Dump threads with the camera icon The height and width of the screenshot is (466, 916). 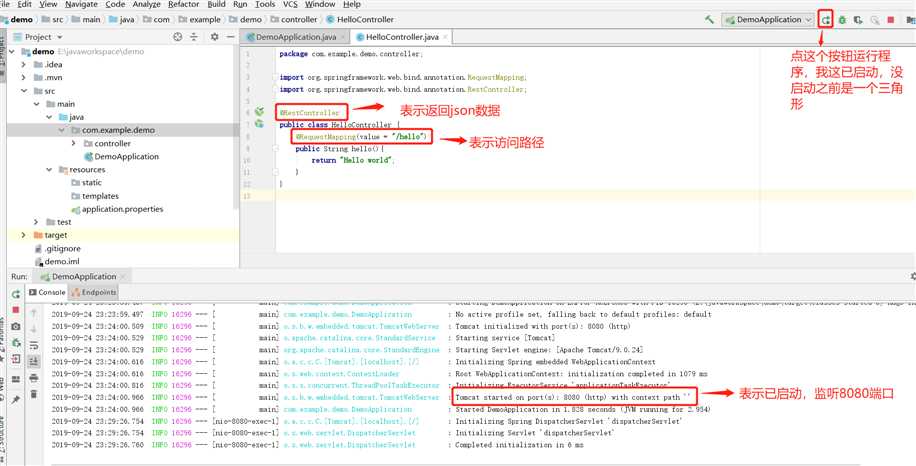16,326
